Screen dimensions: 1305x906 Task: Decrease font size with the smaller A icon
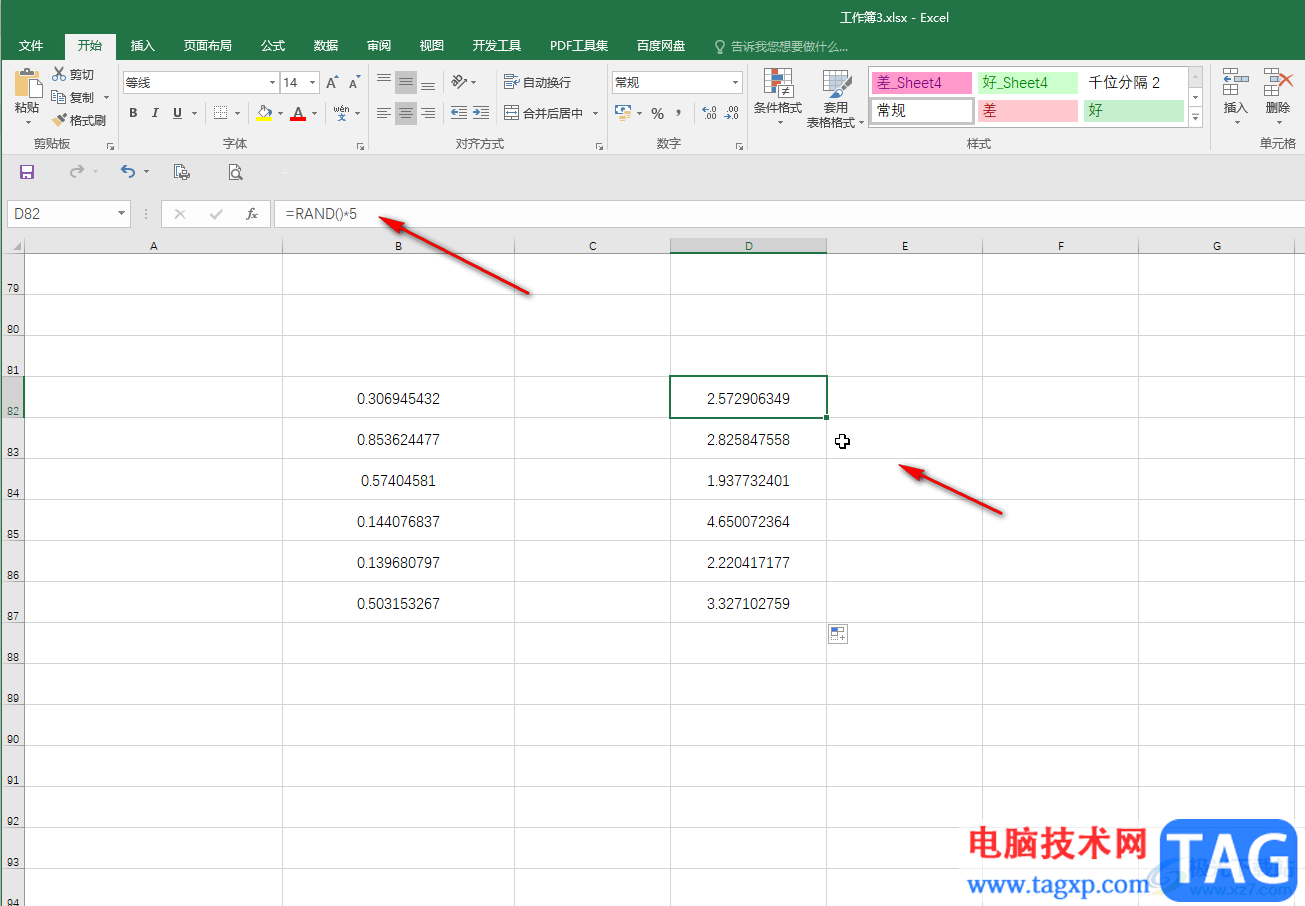354,83
